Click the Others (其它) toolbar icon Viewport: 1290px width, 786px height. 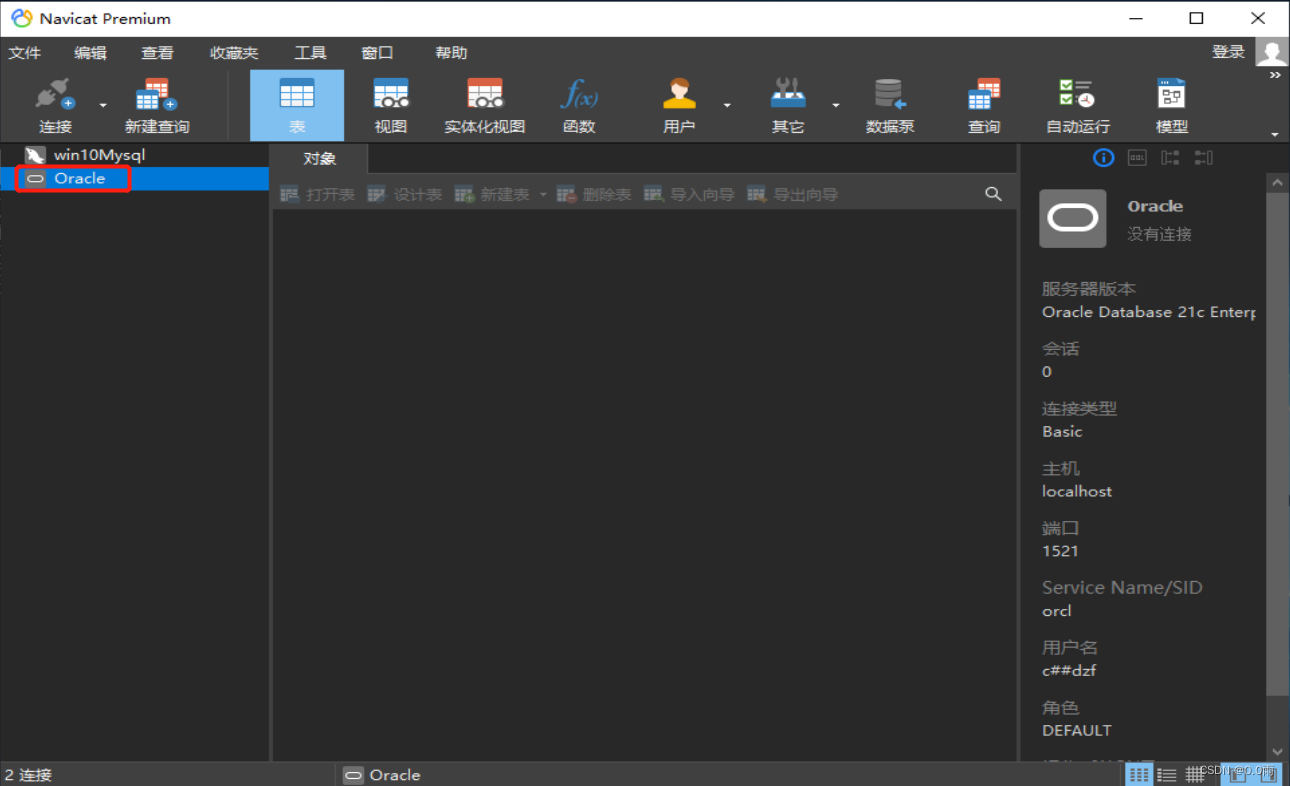tap(788, 105)
